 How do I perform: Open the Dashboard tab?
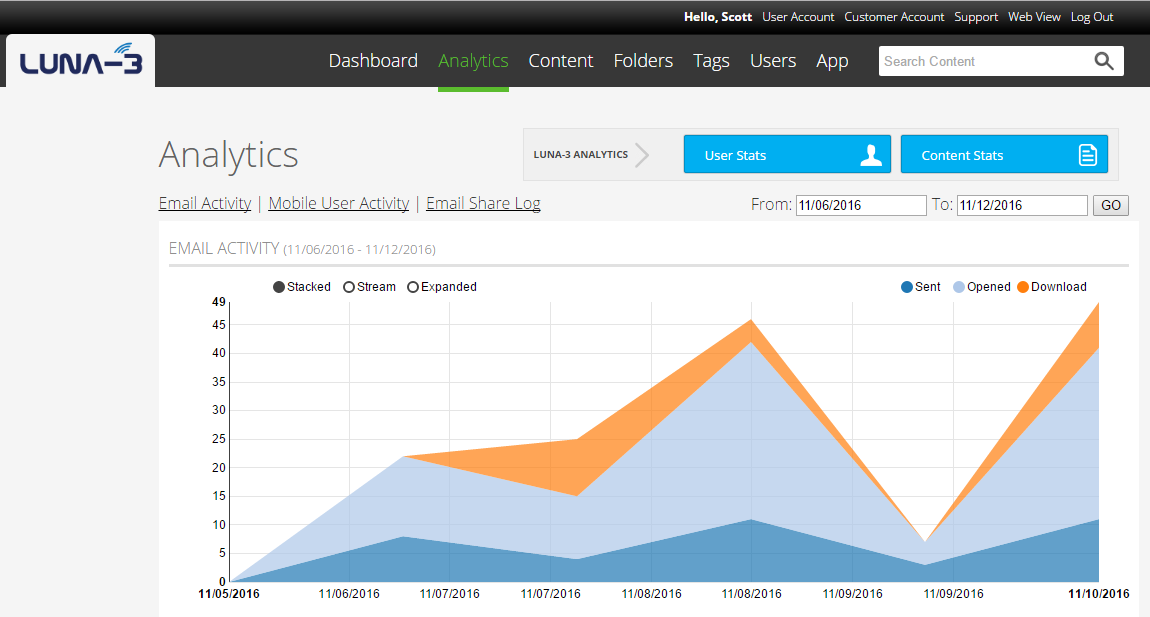[x=373, y=61]
